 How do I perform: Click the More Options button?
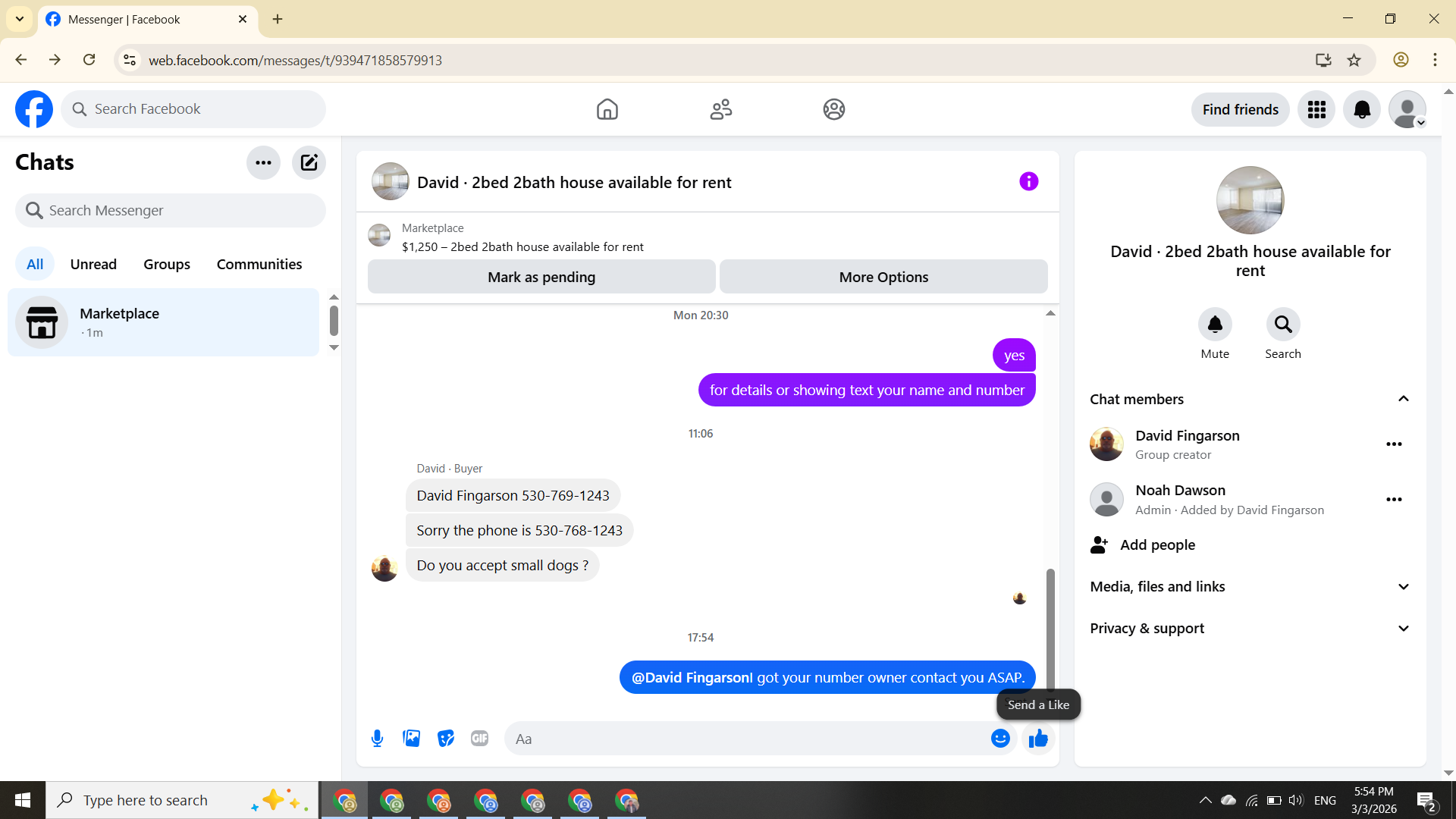[883, 277]
